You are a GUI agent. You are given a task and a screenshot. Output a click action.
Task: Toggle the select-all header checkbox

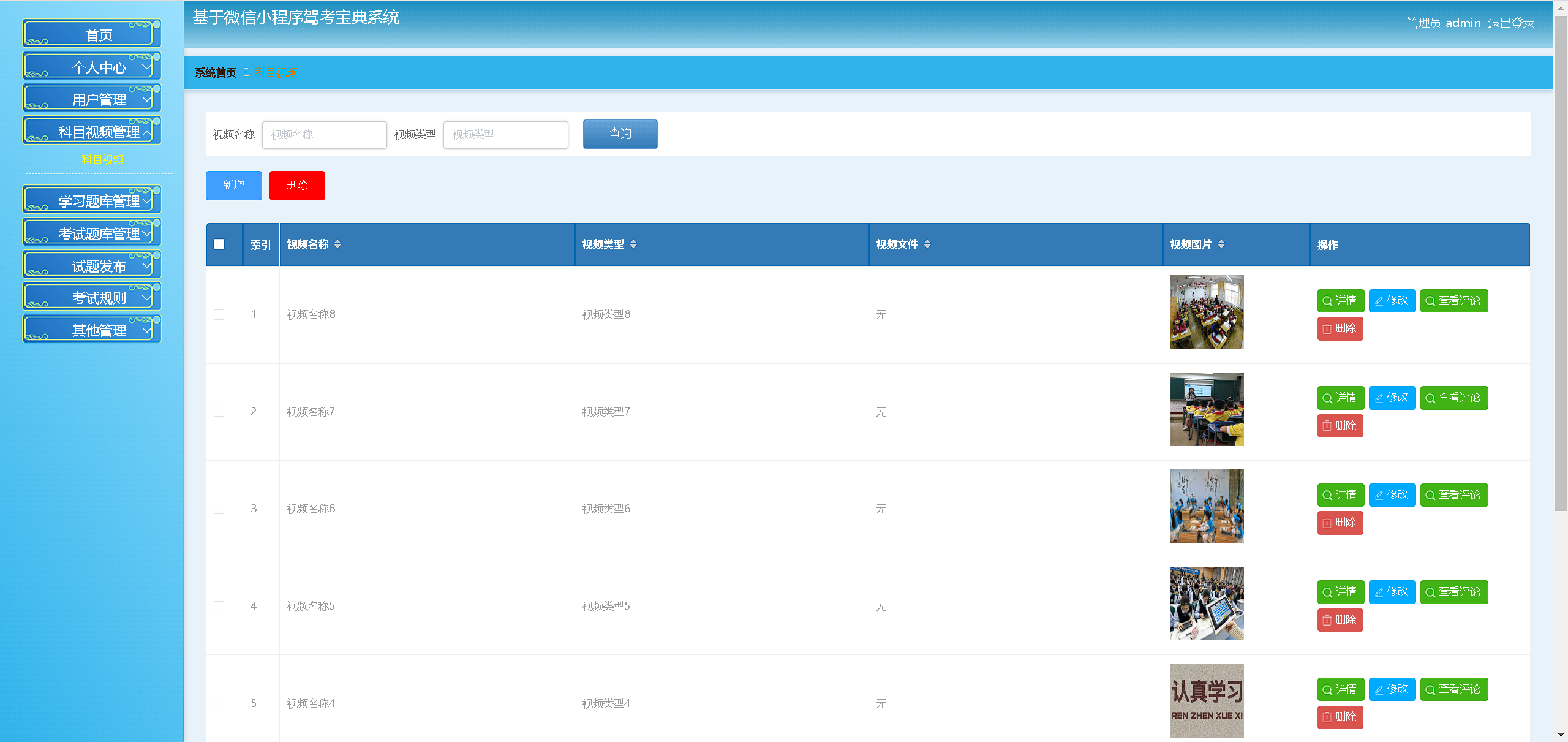point(219,244)
